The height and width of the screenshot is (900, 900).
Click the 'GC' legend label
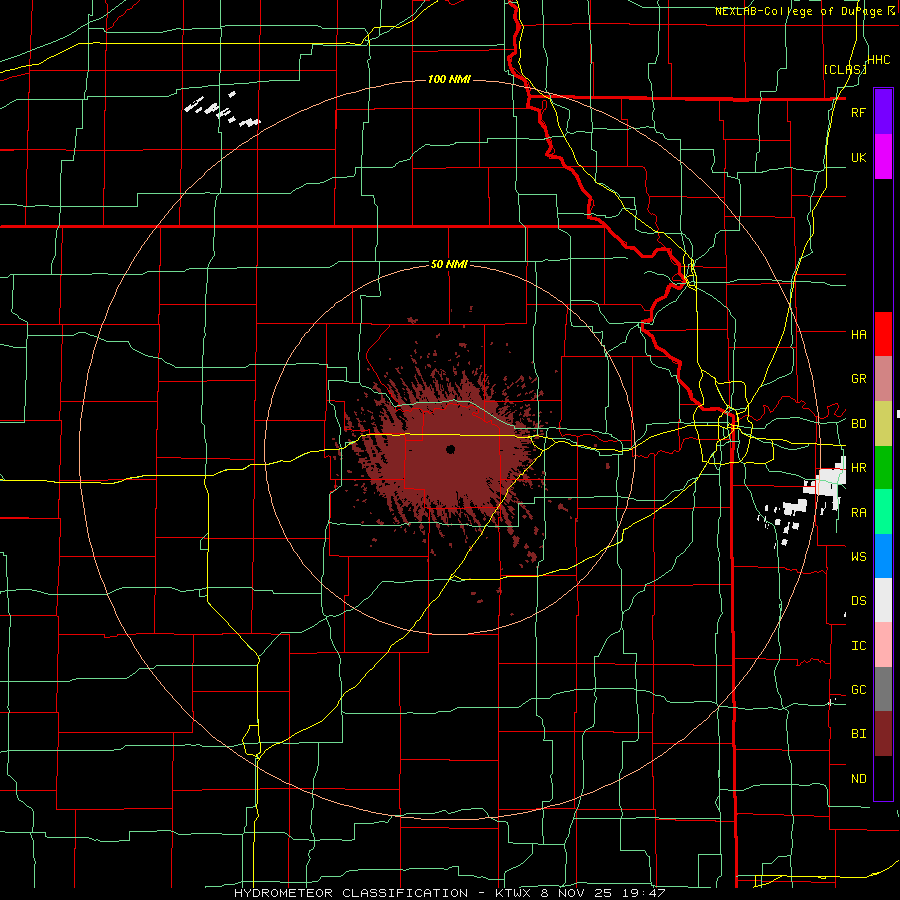858,690
